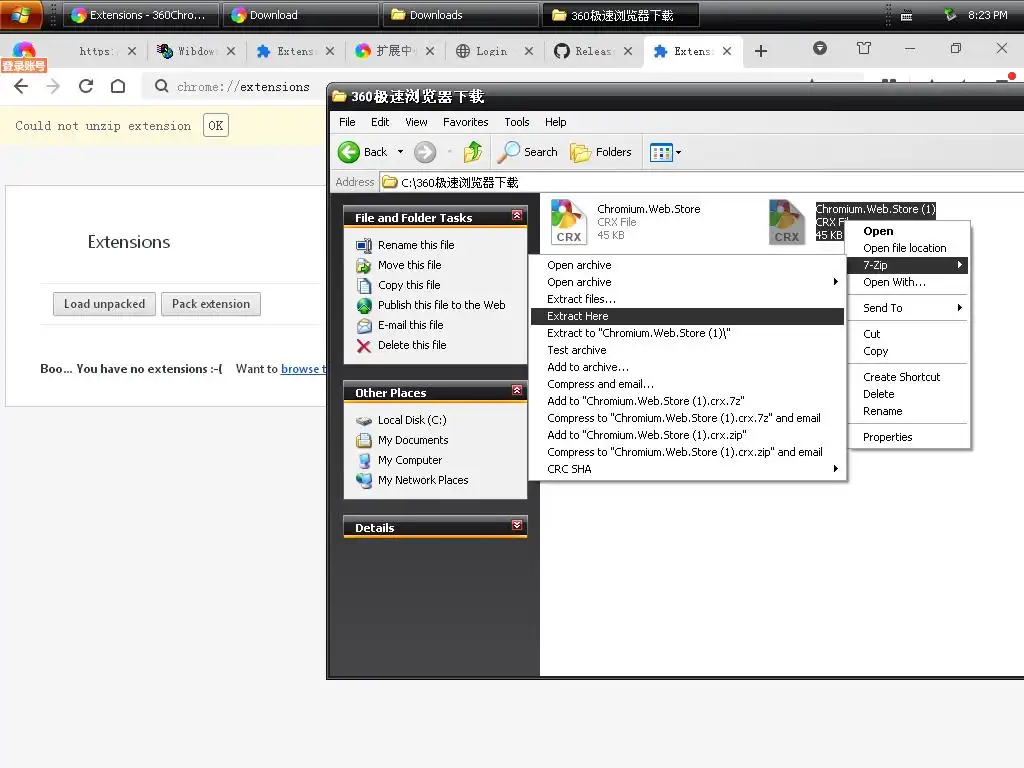The image size is (1024, 768).
Task: Select the Chromium.Web.Store CRX file icon
Action: [x=568, y=222]
